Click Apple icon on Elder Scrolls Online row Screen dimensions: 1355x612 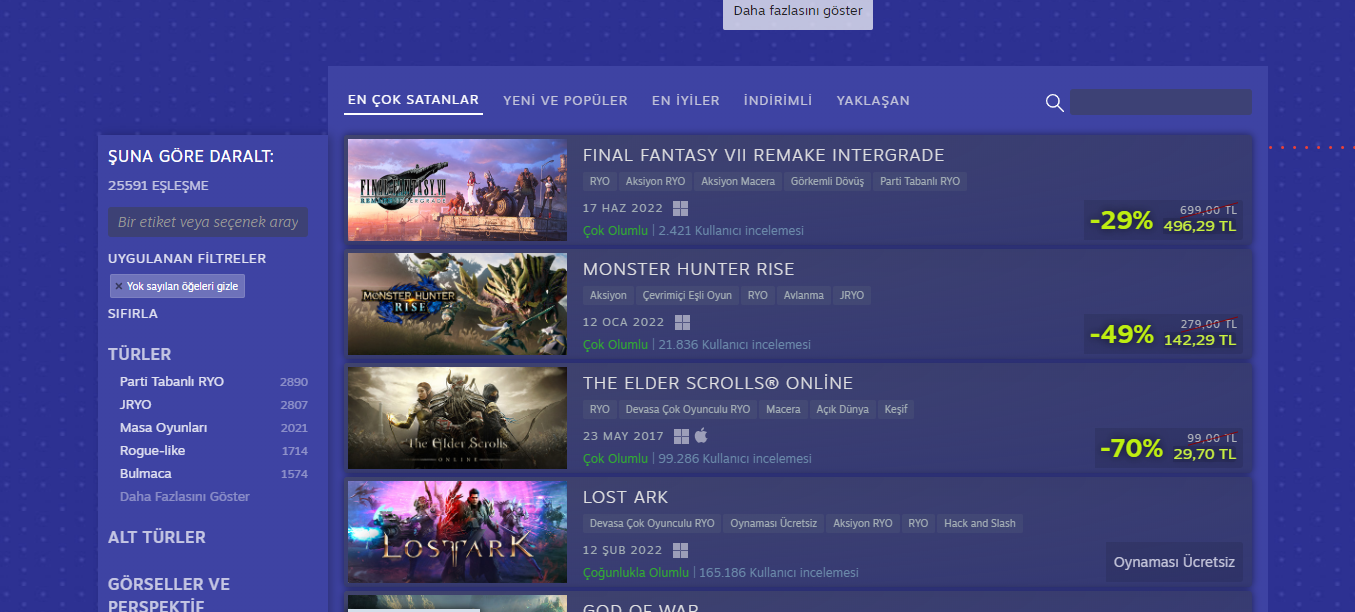pos(701,436)
